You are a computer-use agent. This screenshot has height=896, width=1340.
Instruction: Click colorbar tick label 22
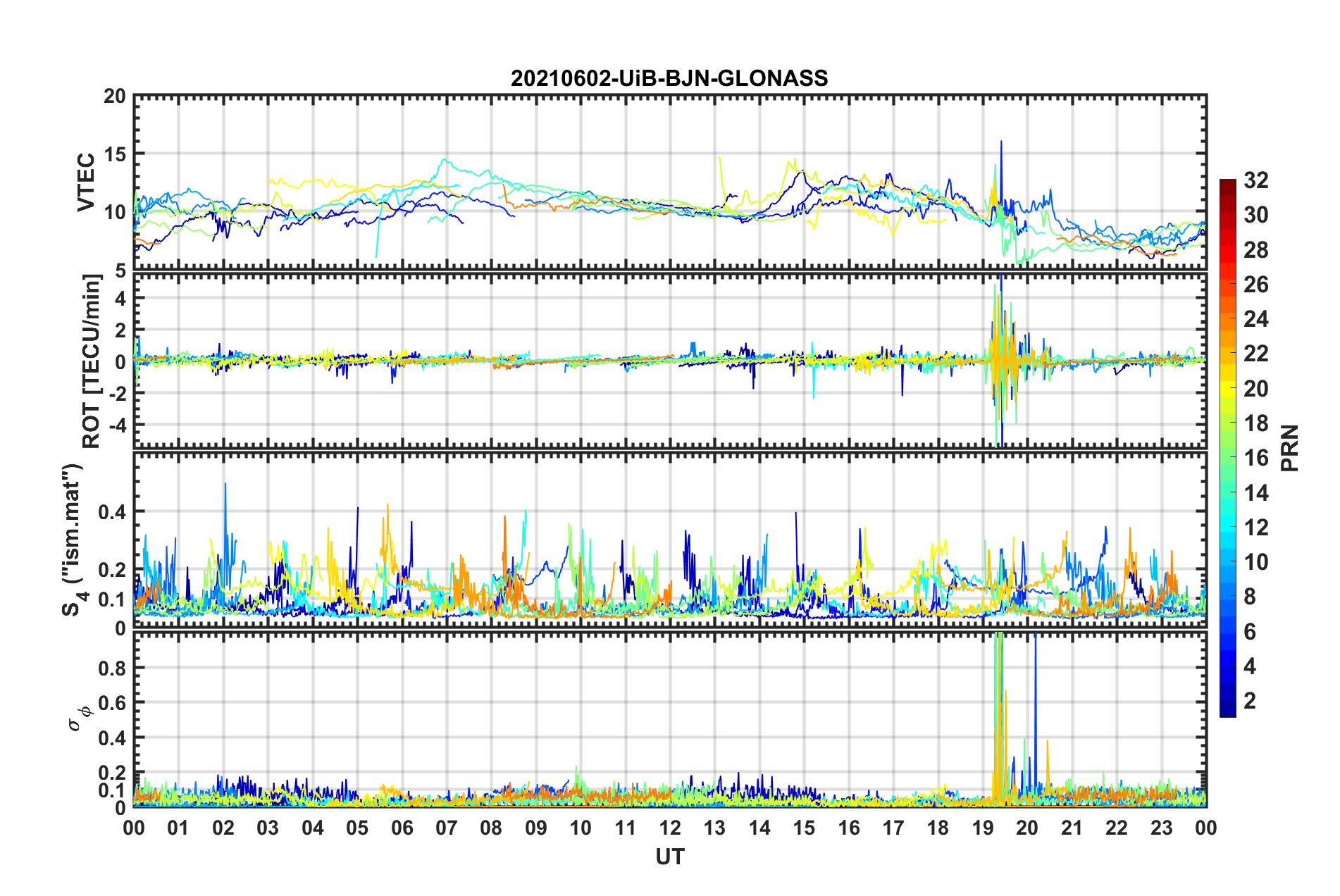tap(1256, 354)
